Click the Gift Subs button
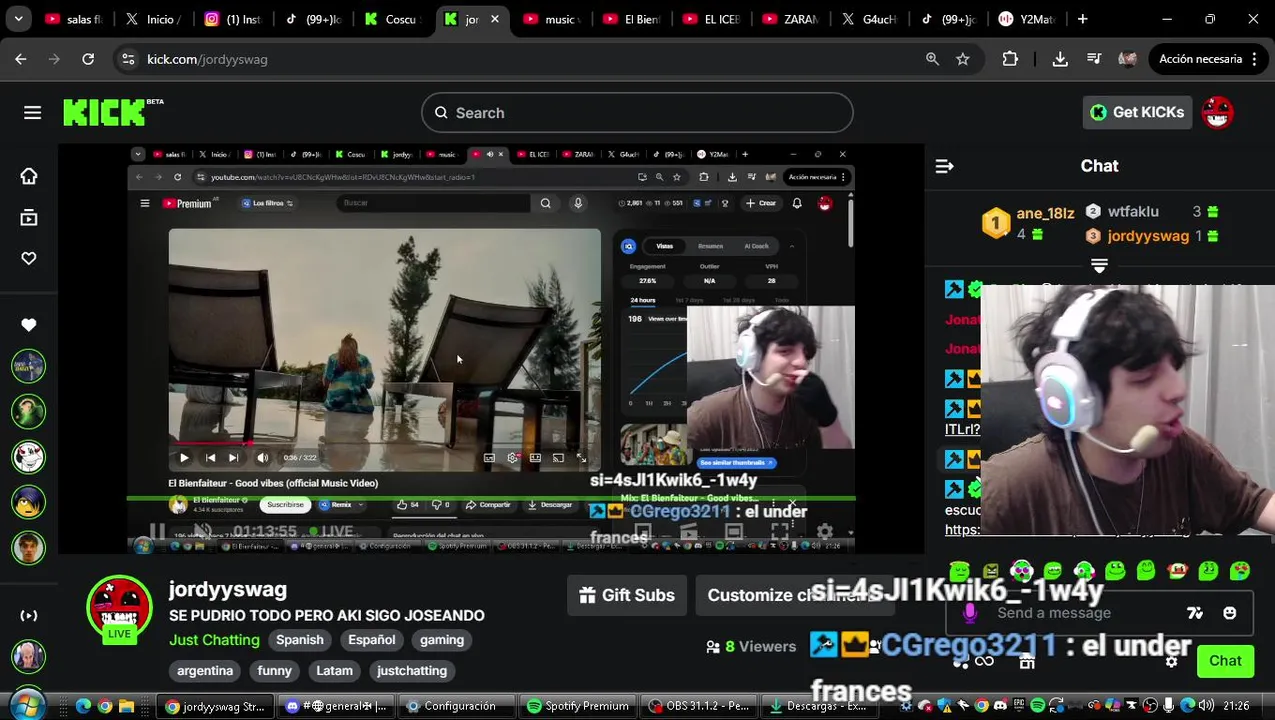This screenshot has width=1275, height=720. [627, 595]
